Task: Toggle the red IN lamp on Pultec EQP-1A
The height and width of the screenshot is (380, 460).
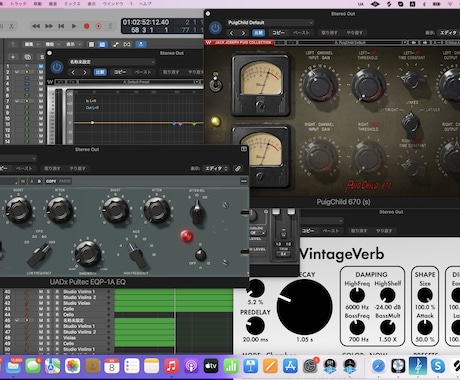Action: coord(186,236)
